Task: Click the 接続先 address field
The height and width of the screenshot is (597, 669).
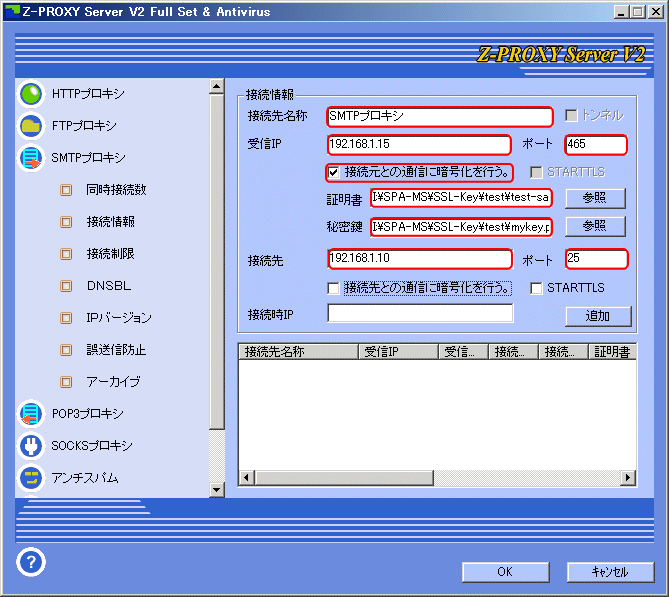Action: click(420, 259)
